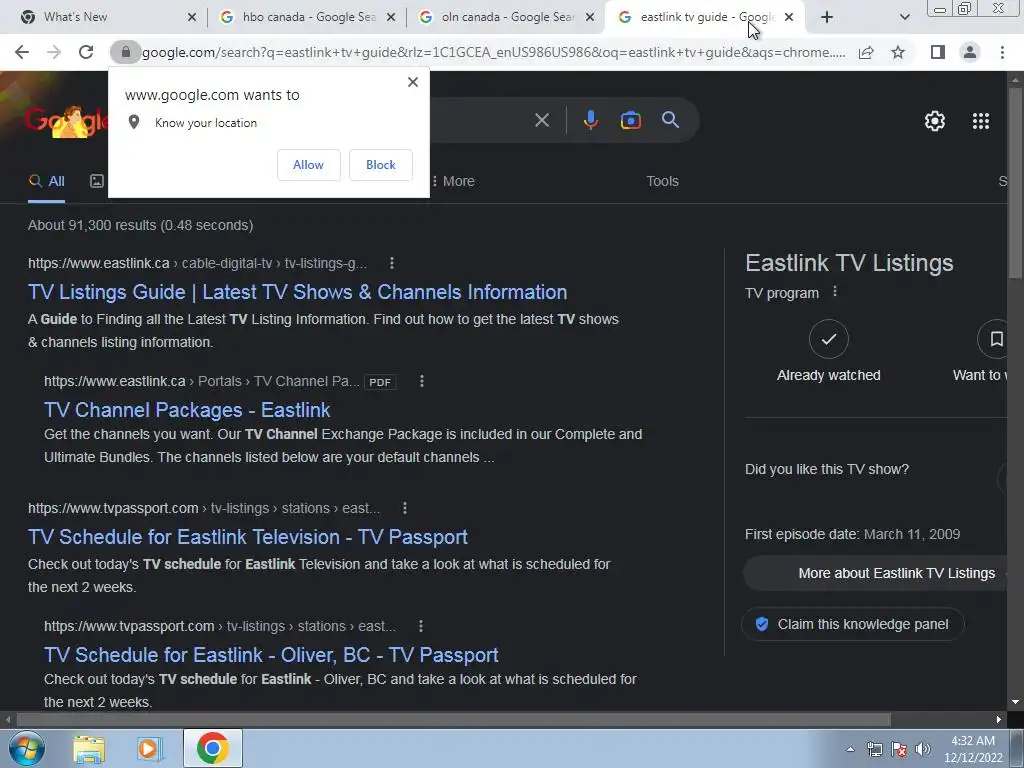Open Windows Explorer from taskbar
The height and width of the screenshot is (768, 1024).
(x=89, y=748)
